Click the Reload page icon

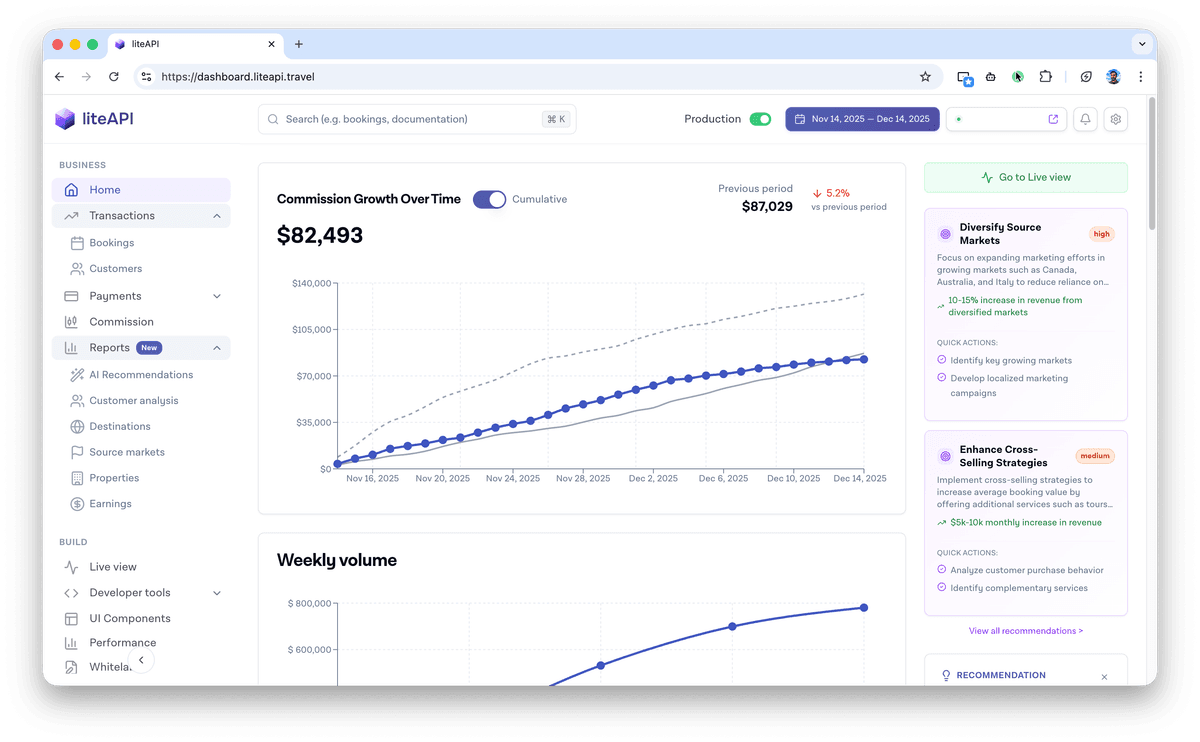[114, 76]
